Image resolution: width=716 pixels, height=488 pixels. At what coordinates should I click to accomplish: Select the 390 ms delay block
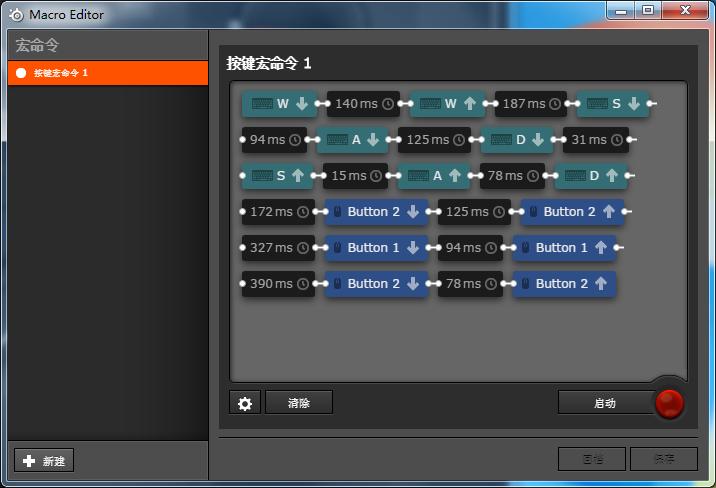pos(278,284)
